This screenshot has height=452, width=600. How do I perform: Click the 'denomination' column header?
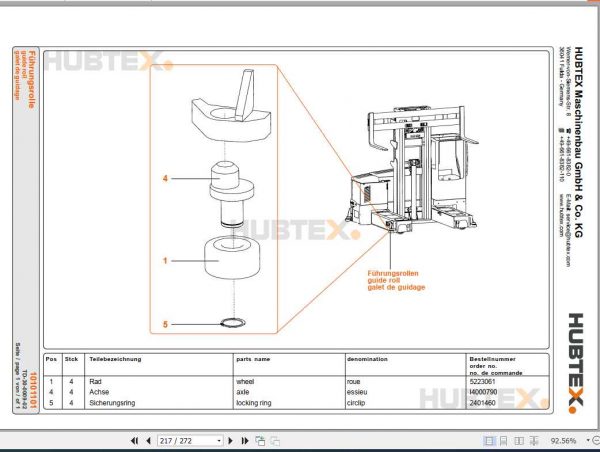tap(367, 359)
